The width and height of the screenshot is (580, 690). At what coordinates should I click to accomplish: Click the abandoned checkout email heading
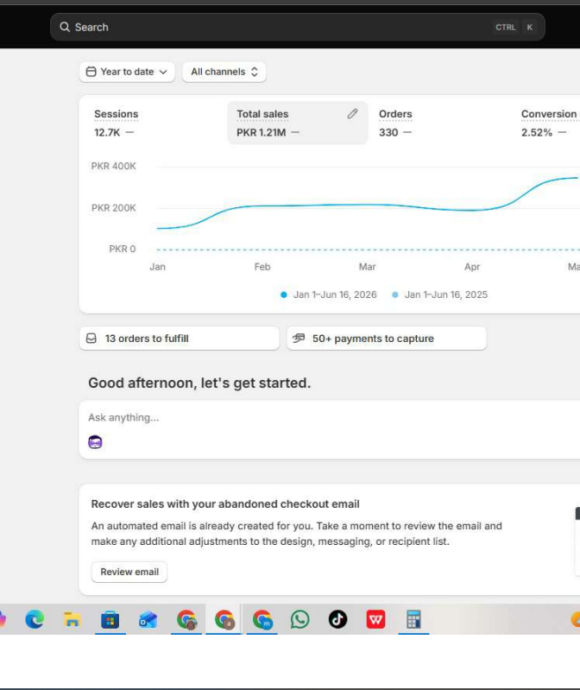[x=225, y=504]
